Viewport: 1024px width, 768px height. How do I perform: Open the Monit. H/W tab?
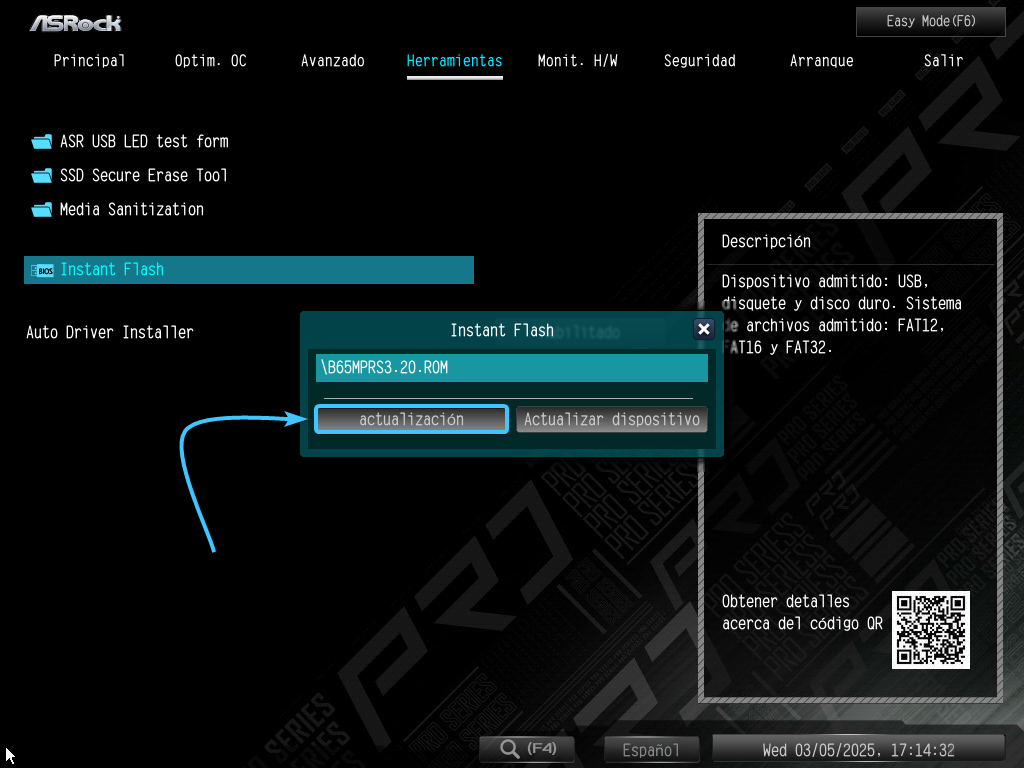click(x=577, y=61)
